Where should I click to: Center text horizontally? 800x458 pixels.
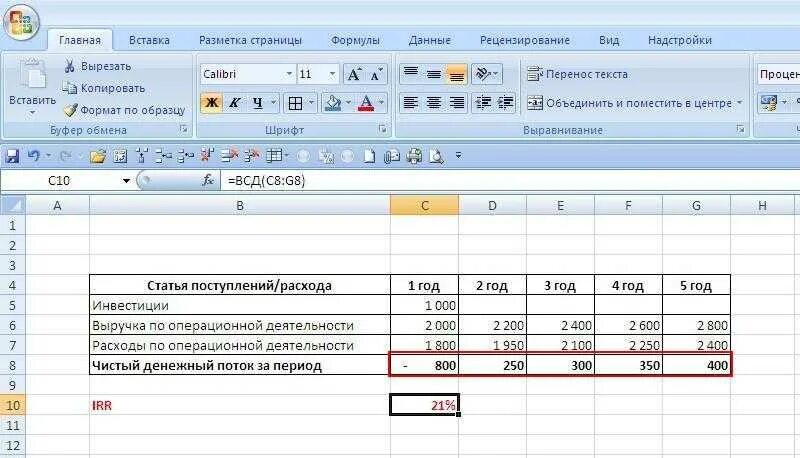pyautogui.click(x=434, y=103)
